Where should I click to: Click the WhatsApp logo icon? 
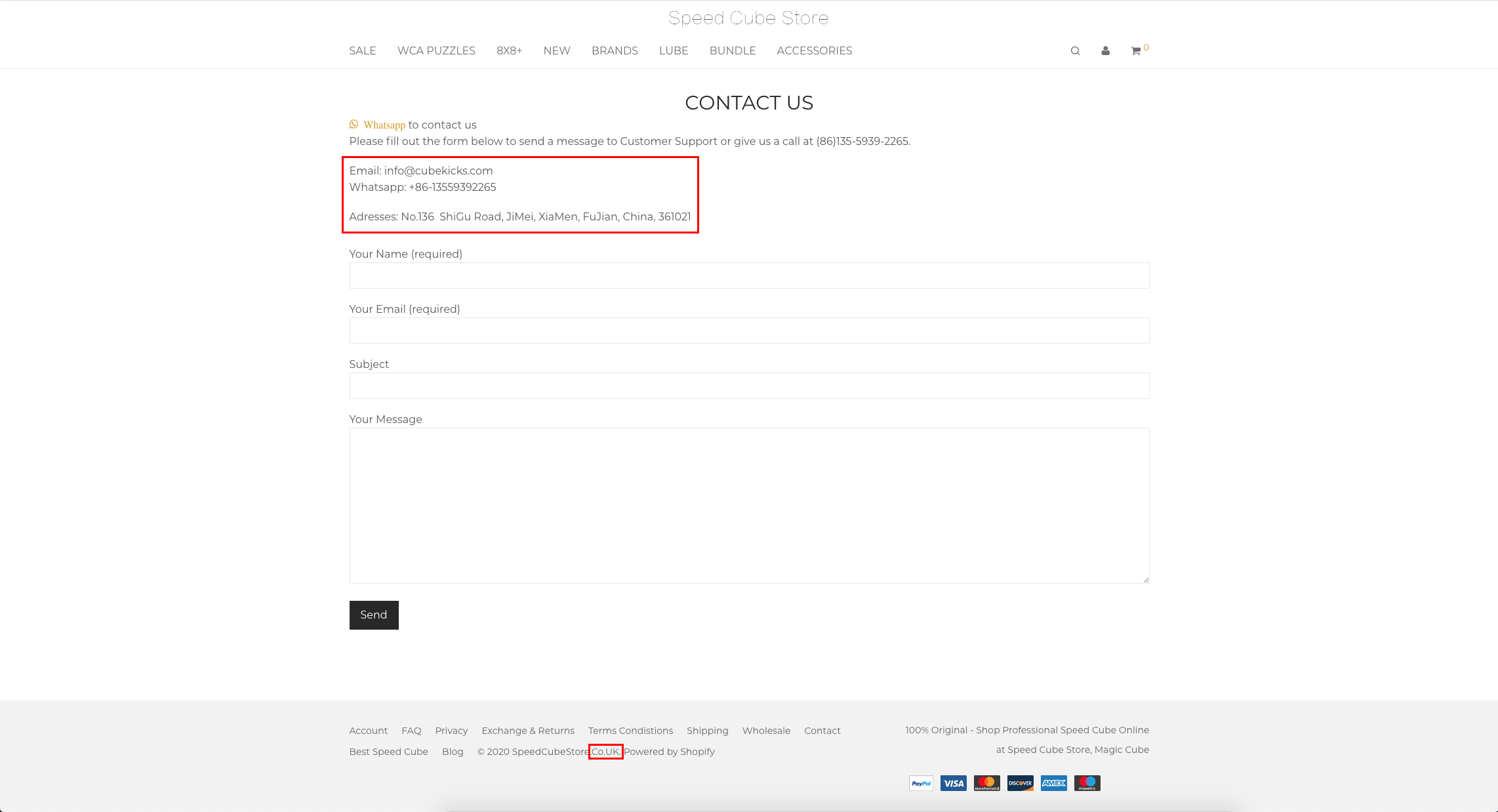pos(354,124)
